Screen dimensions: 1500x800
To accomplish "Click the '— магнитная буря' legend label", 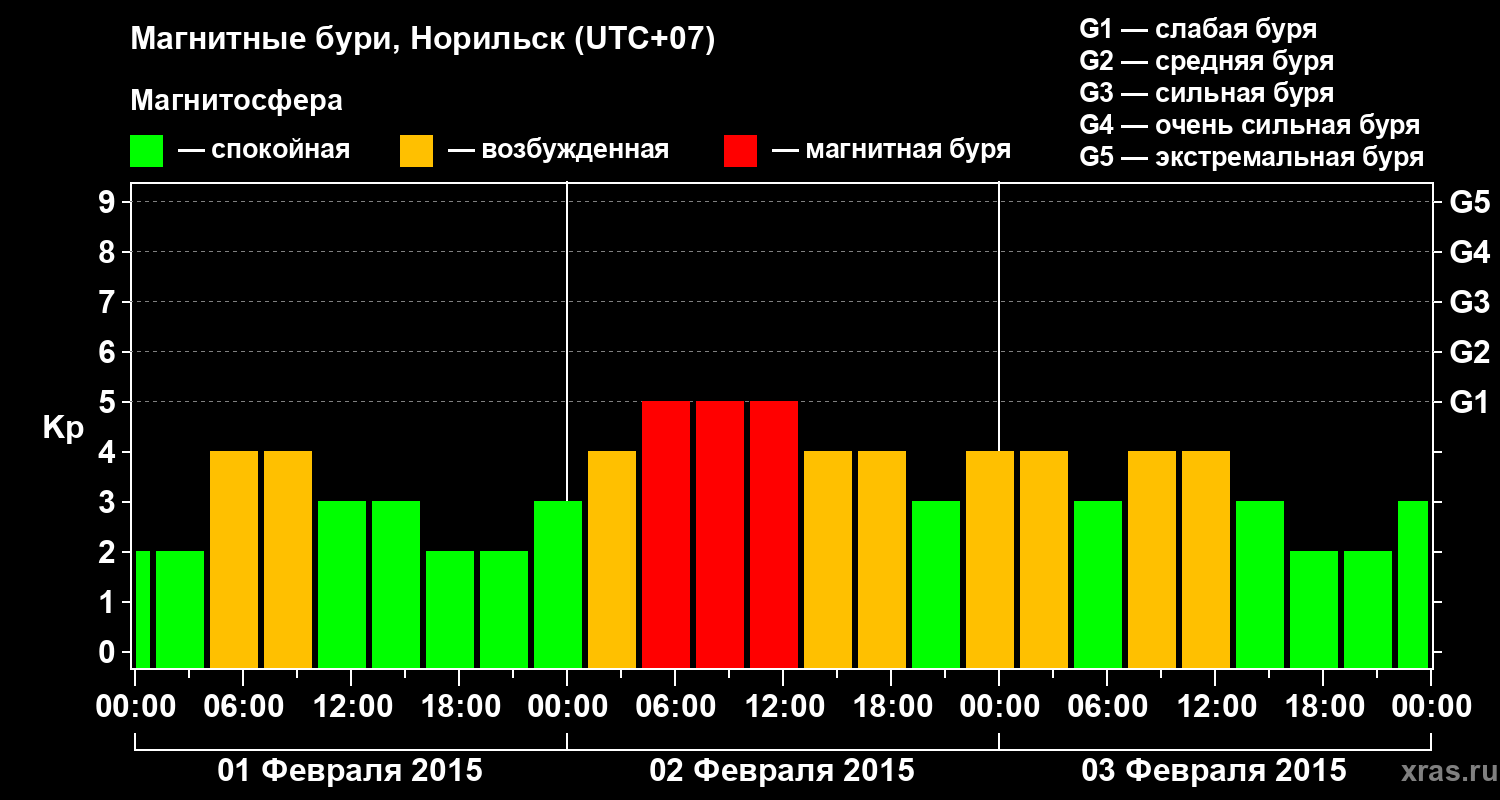I will point(891,150).
